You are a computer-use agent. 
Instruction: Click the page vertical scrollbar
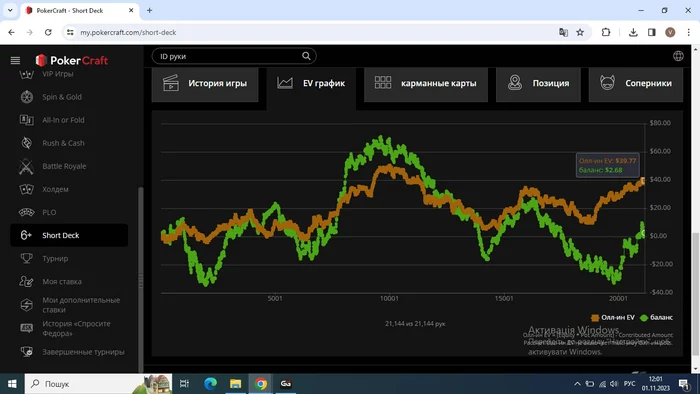(696, 294)
